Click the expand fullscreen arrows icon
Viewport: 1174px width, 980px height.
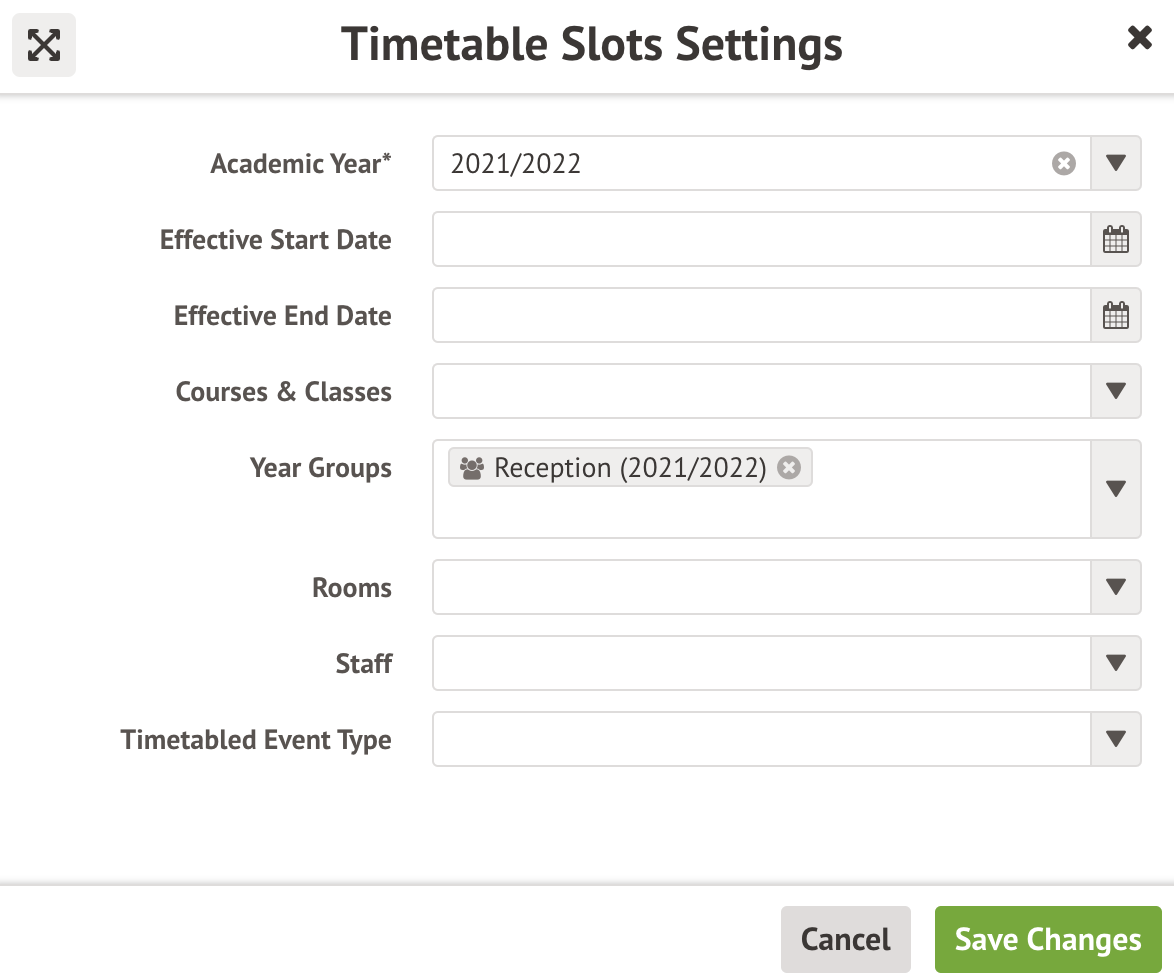point(44,45)
